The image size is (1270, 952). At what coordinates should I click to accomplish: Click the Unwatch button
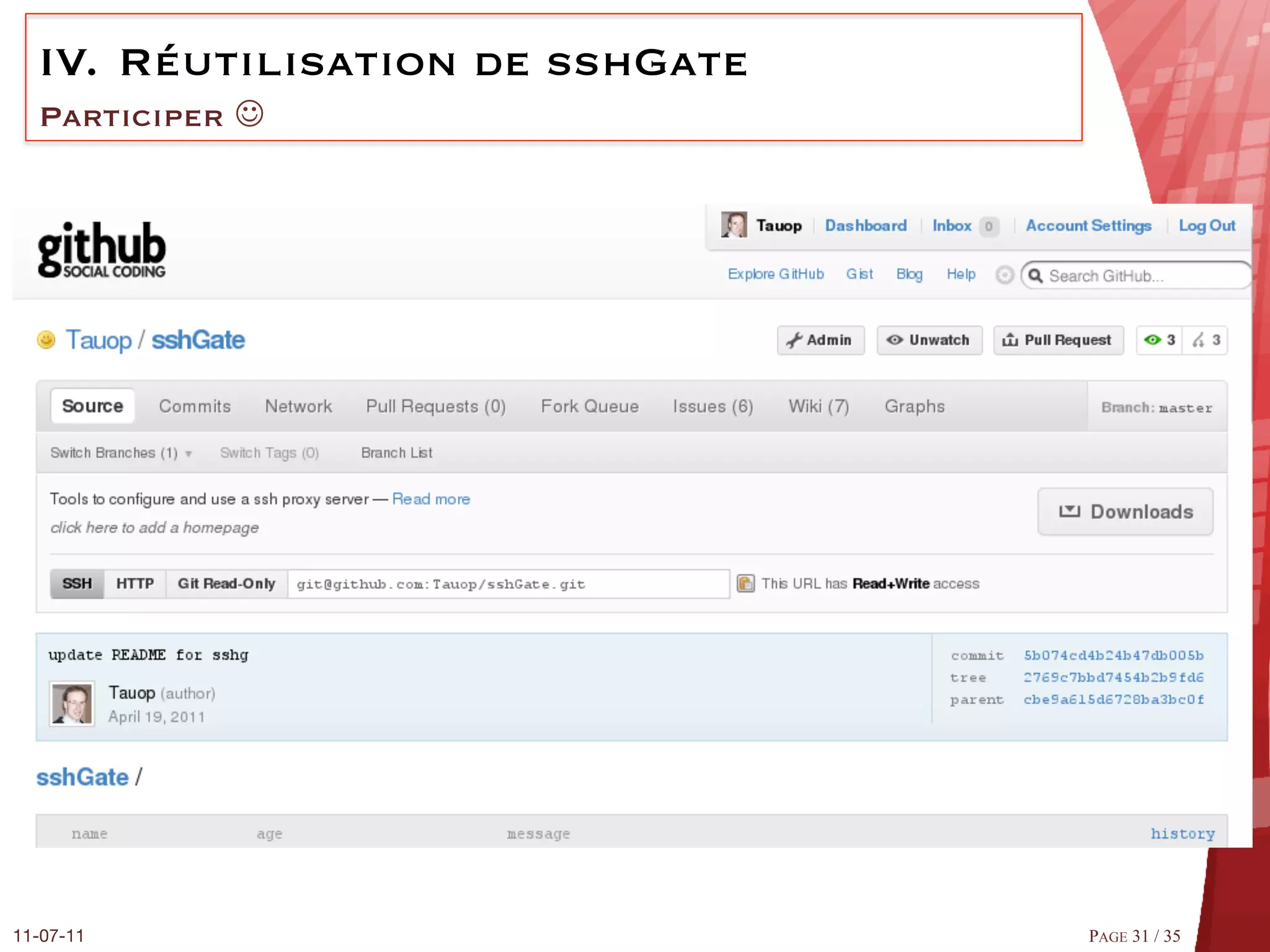coord(929,340)
